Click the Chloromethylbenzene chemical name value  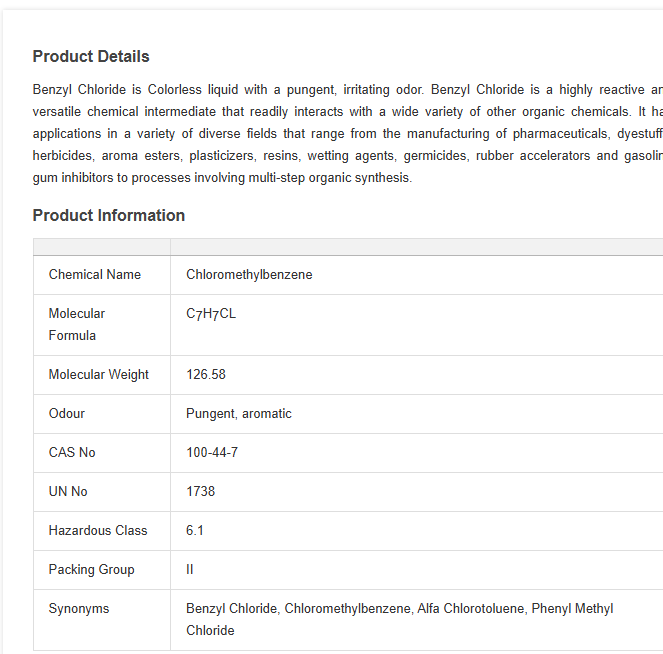pos(249,275)
